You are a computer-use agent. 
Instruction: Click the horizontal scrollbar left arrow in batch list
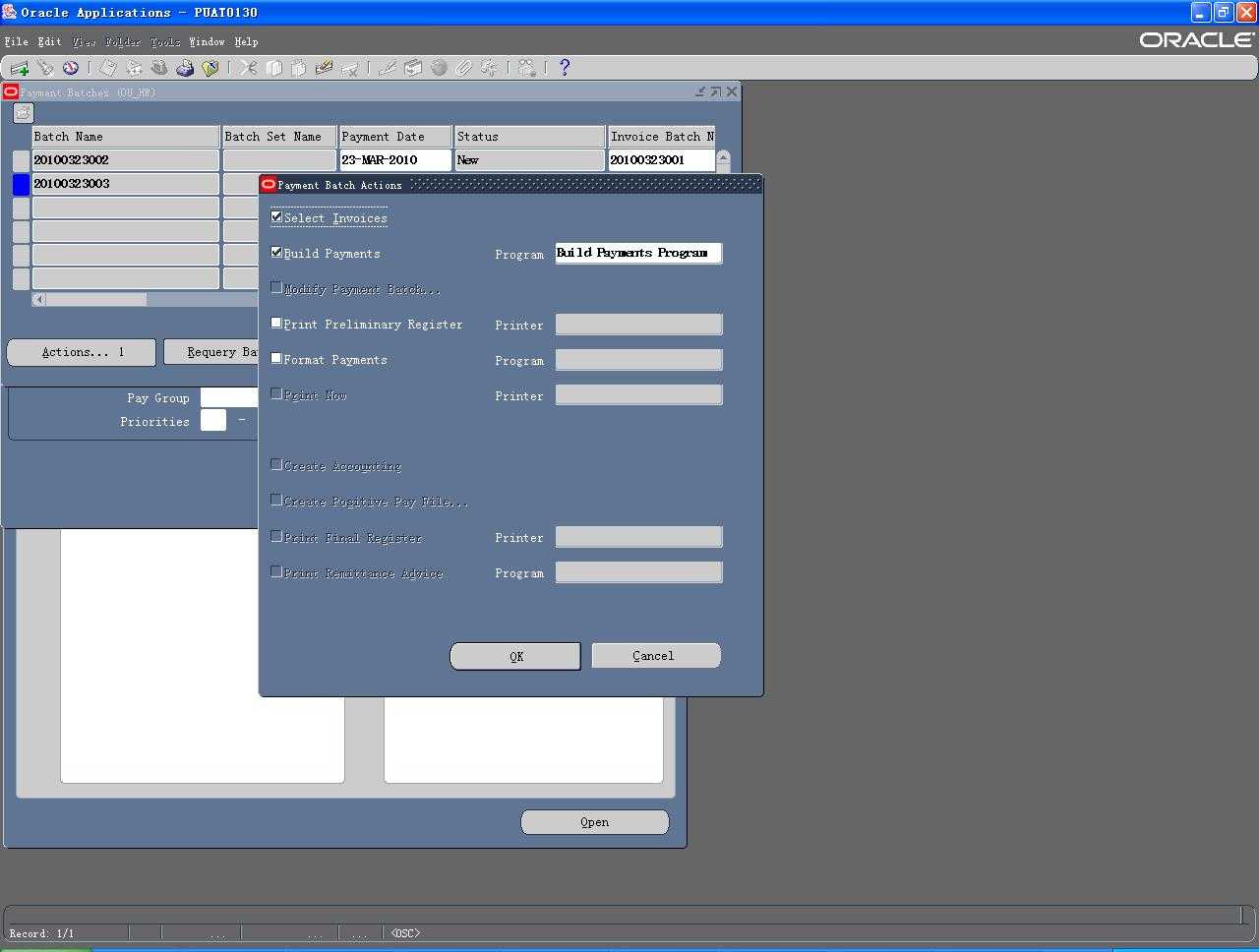click(38, 300)
